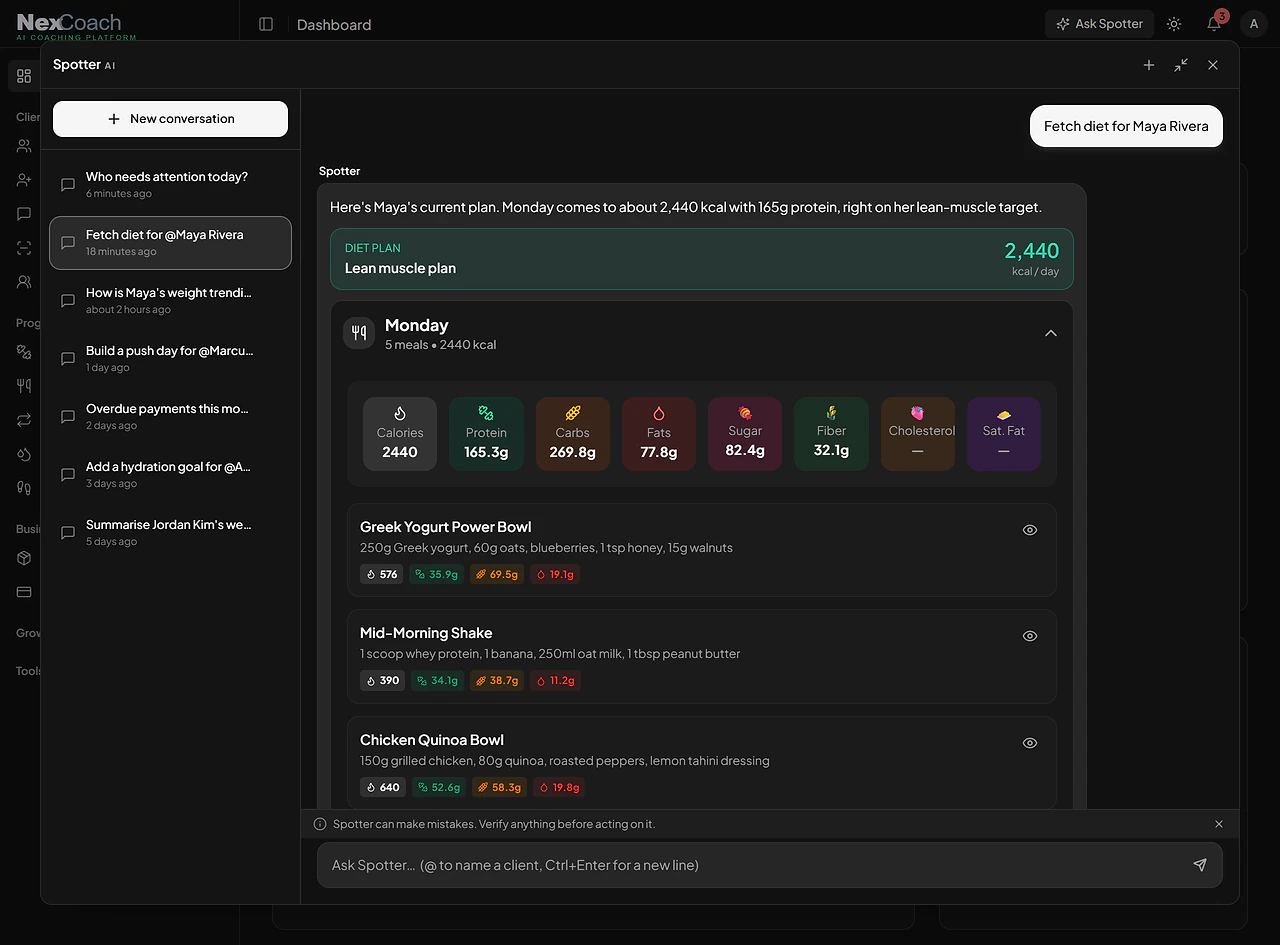This screenshot has width=1280, height=945.
Task: Dismiss the Spotter mistakes disclaimer
Action: pos(1219,824)
